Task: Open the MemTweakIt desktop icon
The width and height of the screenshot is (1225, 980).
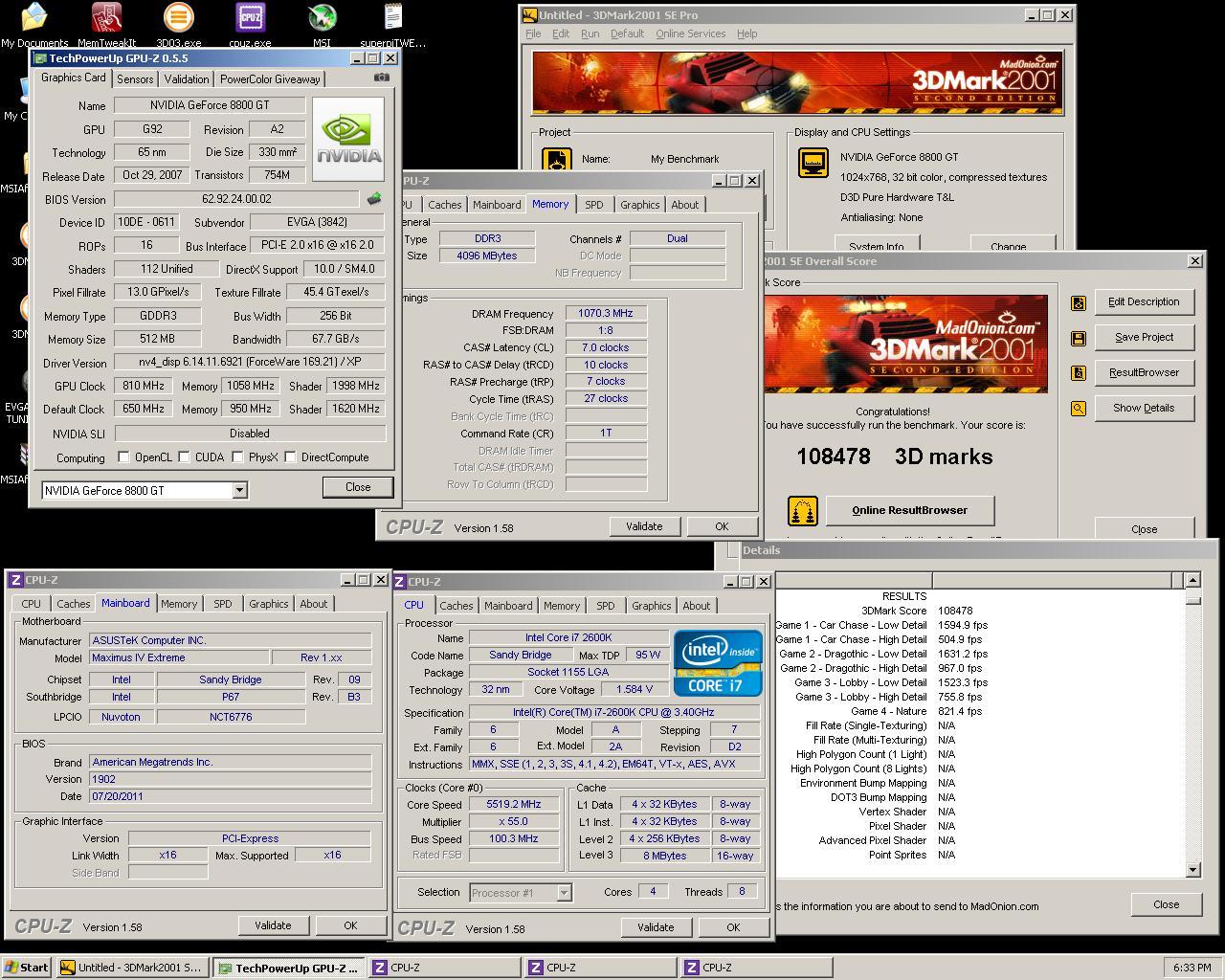Action: tap(106, 24)
